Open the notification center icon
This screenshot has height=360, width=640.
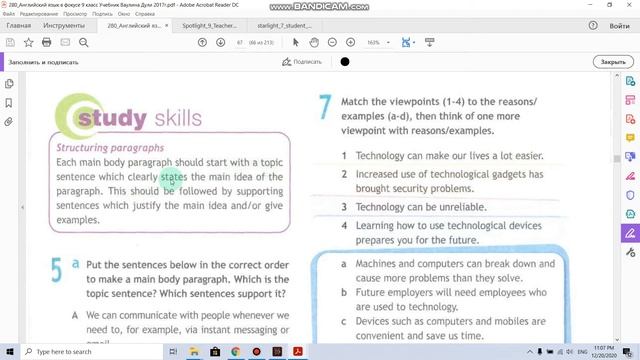pos(627,351)
